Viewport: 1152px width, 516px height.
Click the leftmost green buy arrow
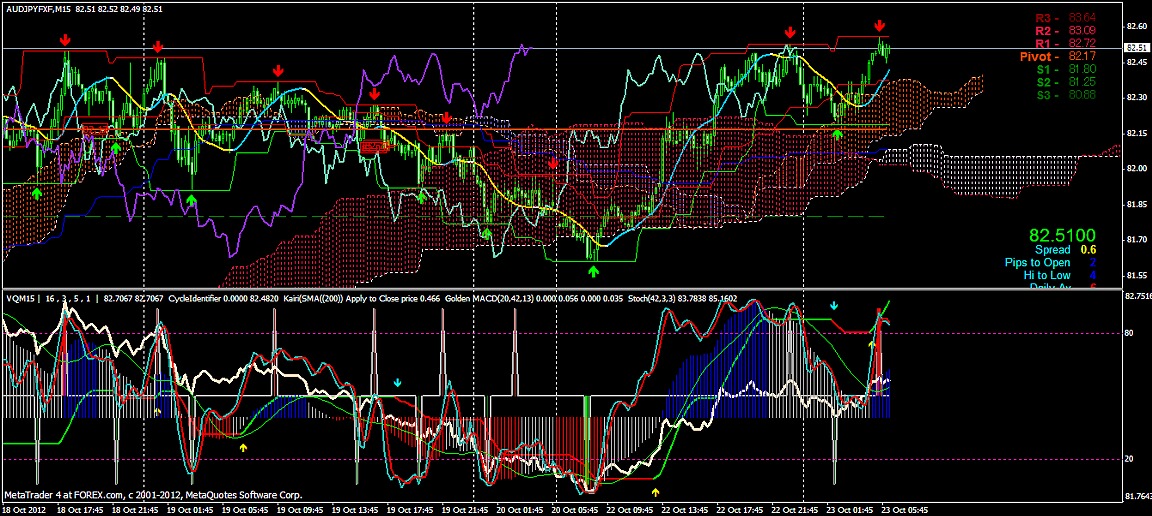(37, 192)
